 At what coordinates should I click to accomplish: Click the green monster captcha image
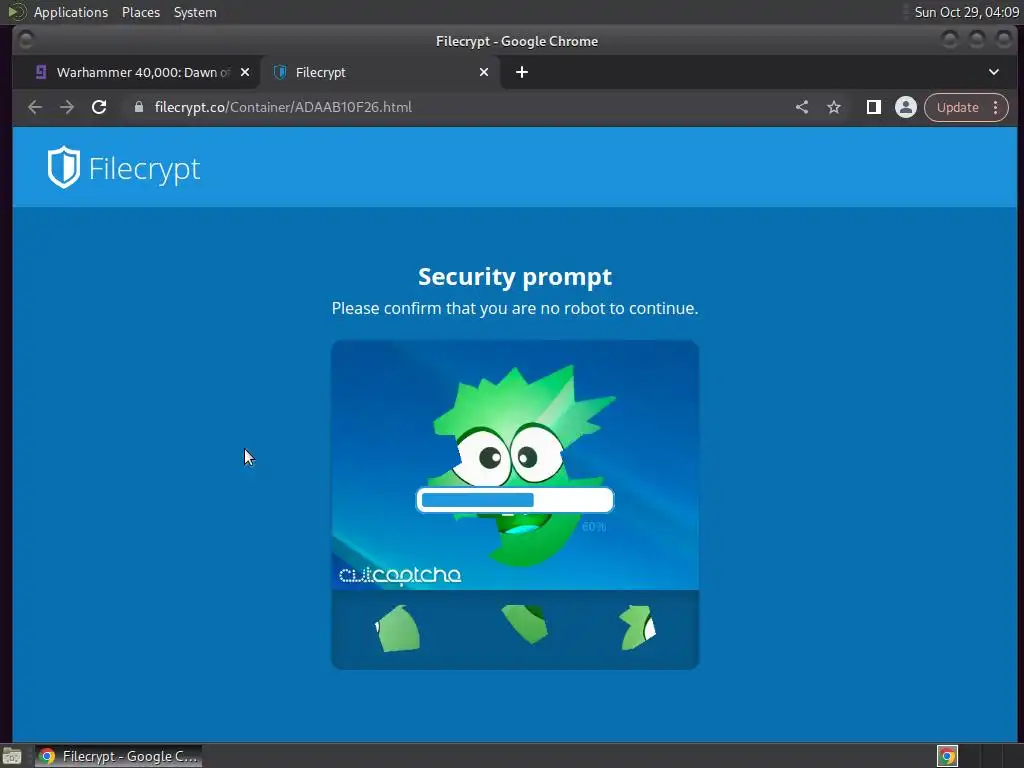515,465
